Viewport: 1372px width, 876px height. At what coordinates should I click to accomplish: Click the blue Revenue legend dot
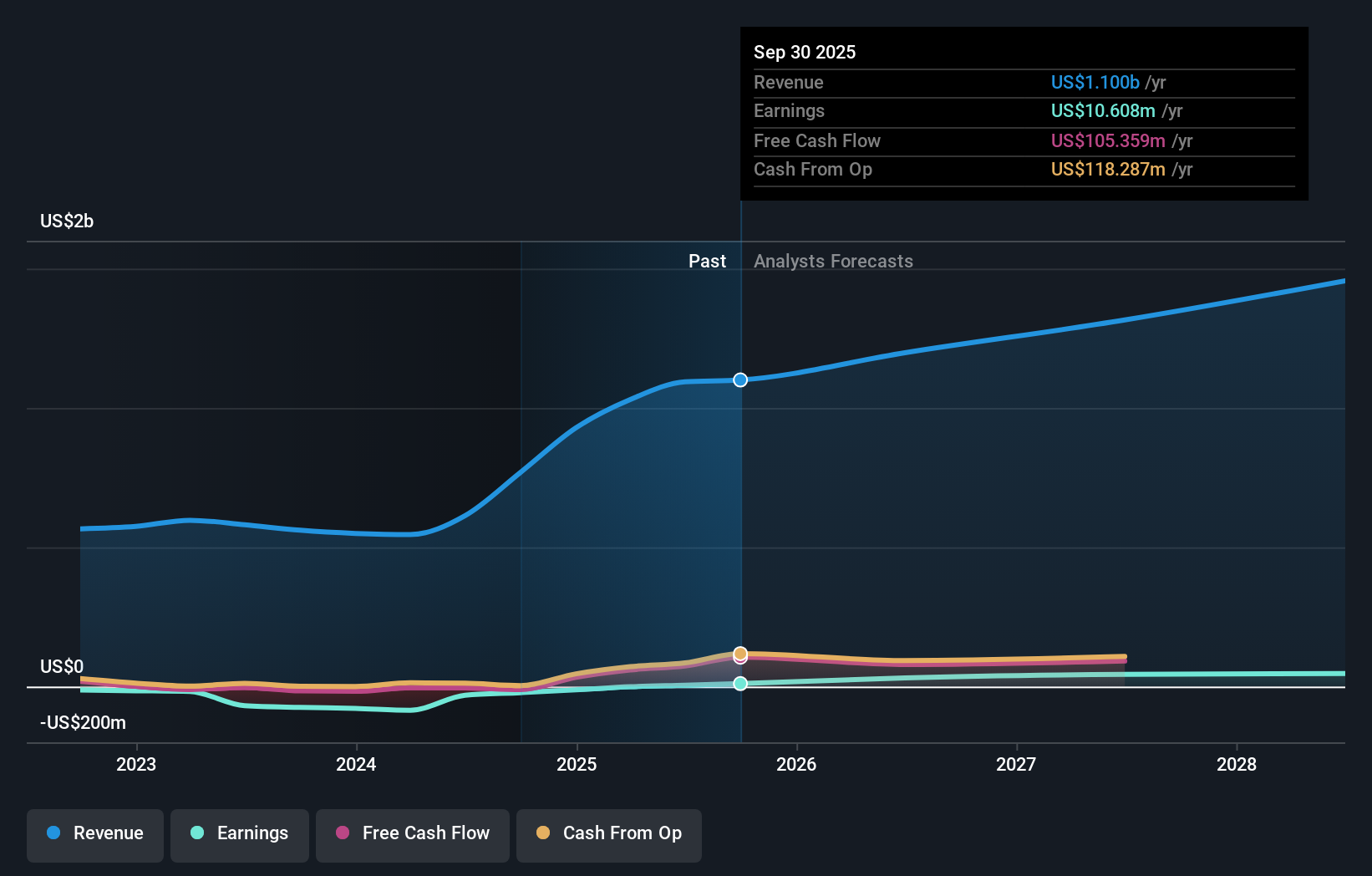click(53, 833)
